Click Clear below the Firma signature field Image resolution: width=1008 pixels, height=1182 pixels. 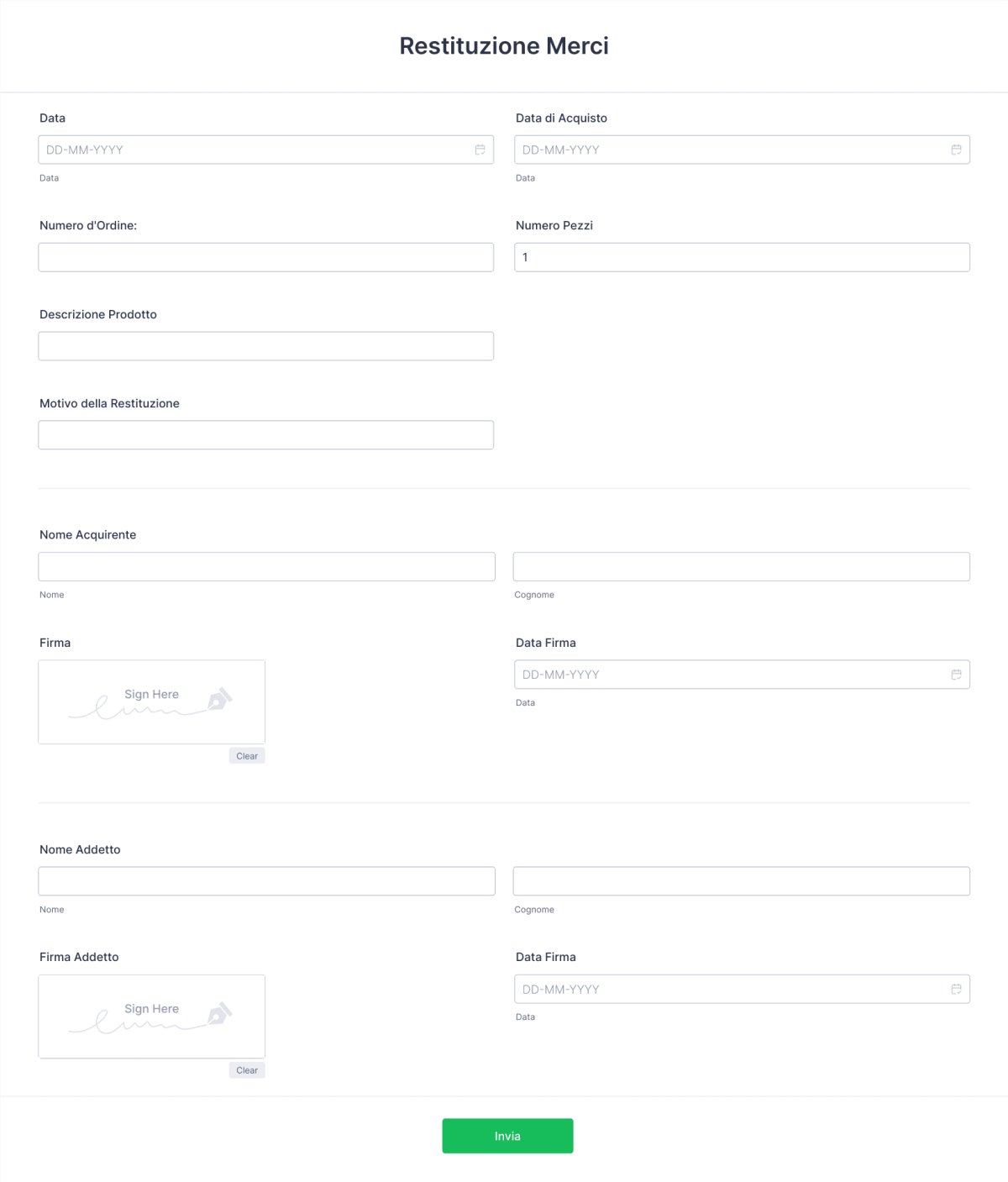[x=247, y=755]
